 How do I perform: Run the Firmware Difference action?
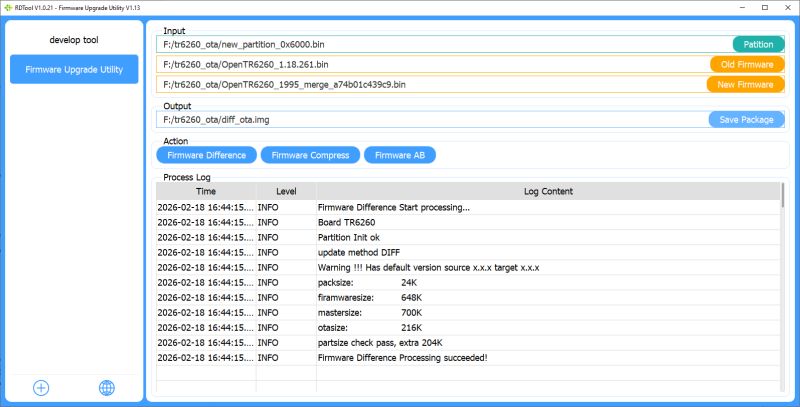tap(207, 155)
